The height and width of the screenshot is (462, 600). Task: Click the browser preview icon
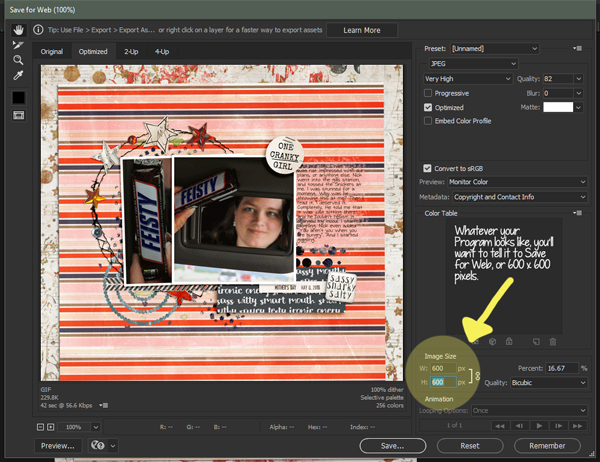pyautogui.click(x=98, y=446)
